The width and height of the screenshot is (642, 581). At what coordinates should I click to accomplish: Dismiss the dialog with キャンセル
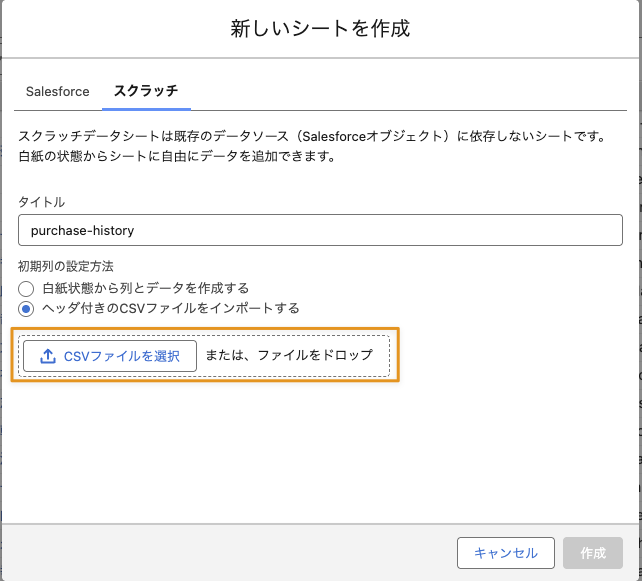click(506, 553)
